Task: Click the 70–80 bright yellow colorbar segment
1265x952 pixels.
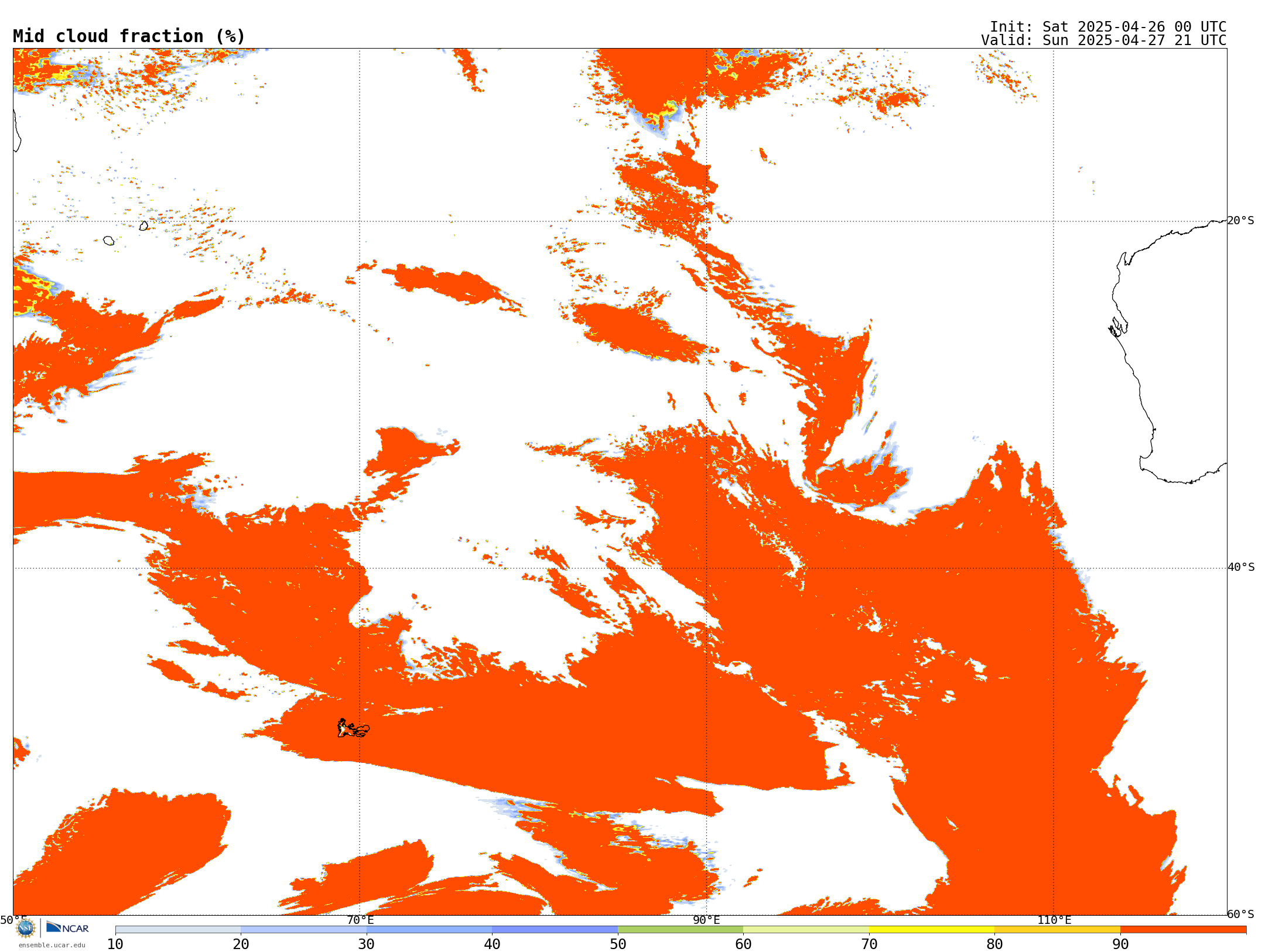Action: coord(932,930)
